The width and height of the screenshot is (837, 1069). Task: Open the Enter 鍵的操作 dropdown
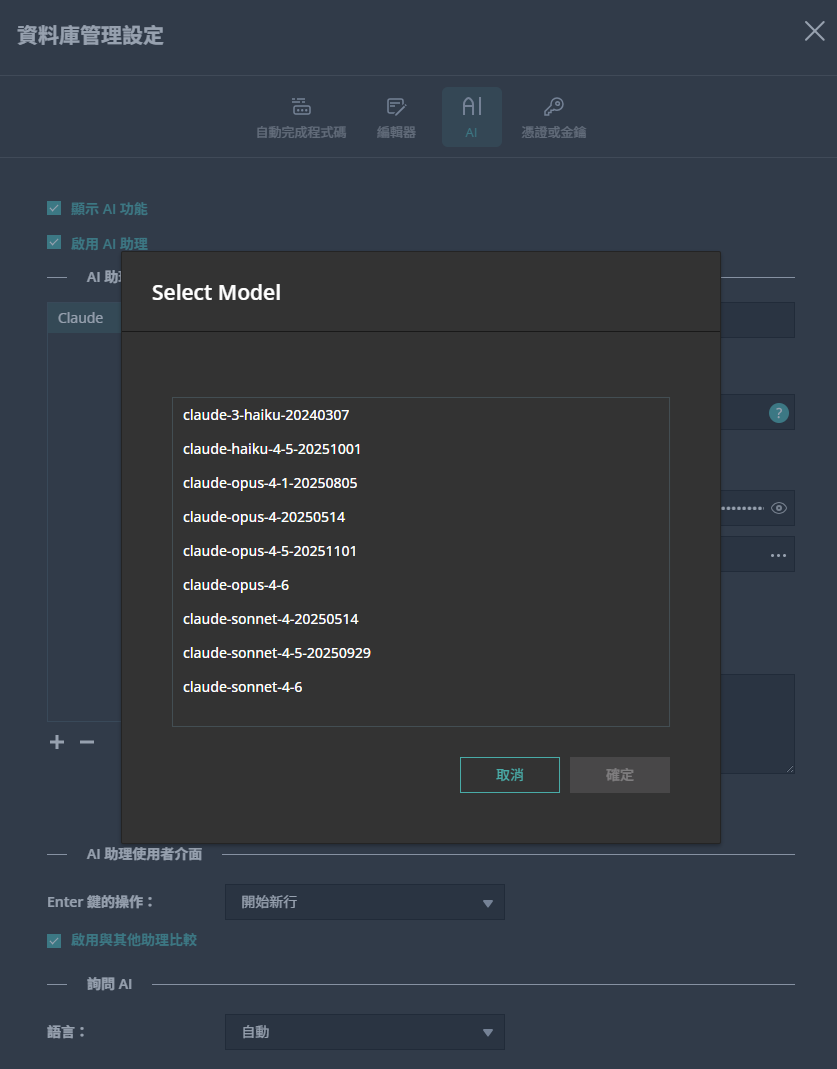tap(364, 901)
